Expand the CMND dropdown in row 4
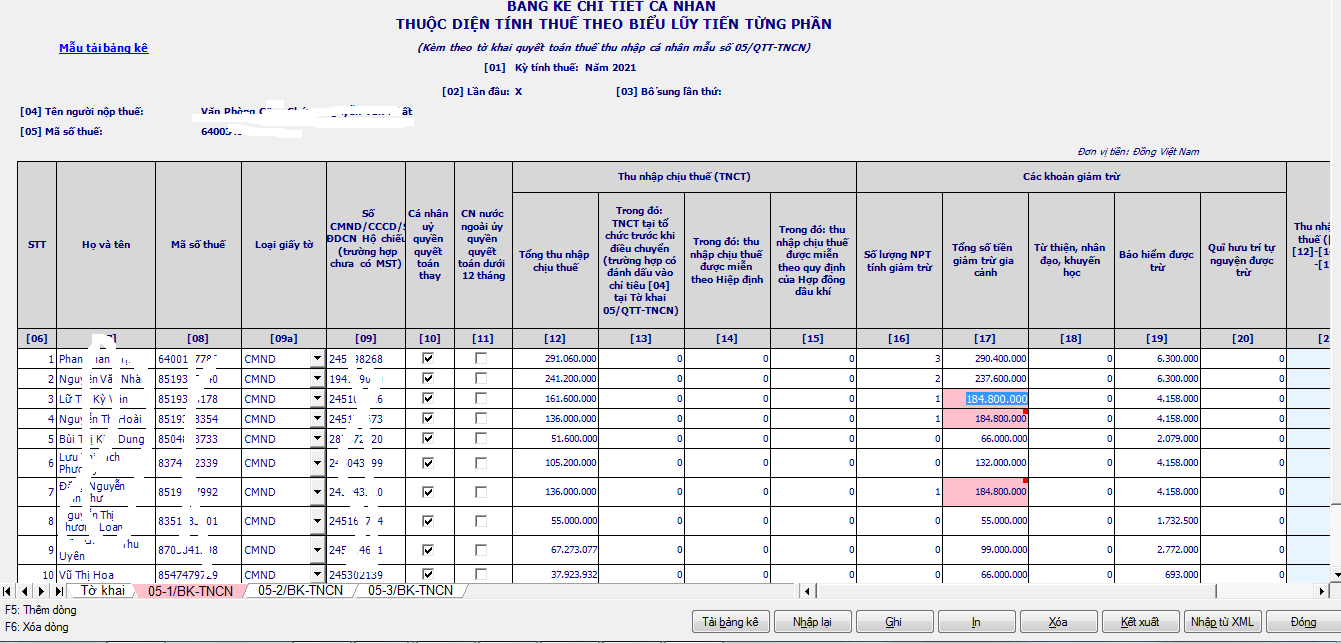 click(317, 419)
